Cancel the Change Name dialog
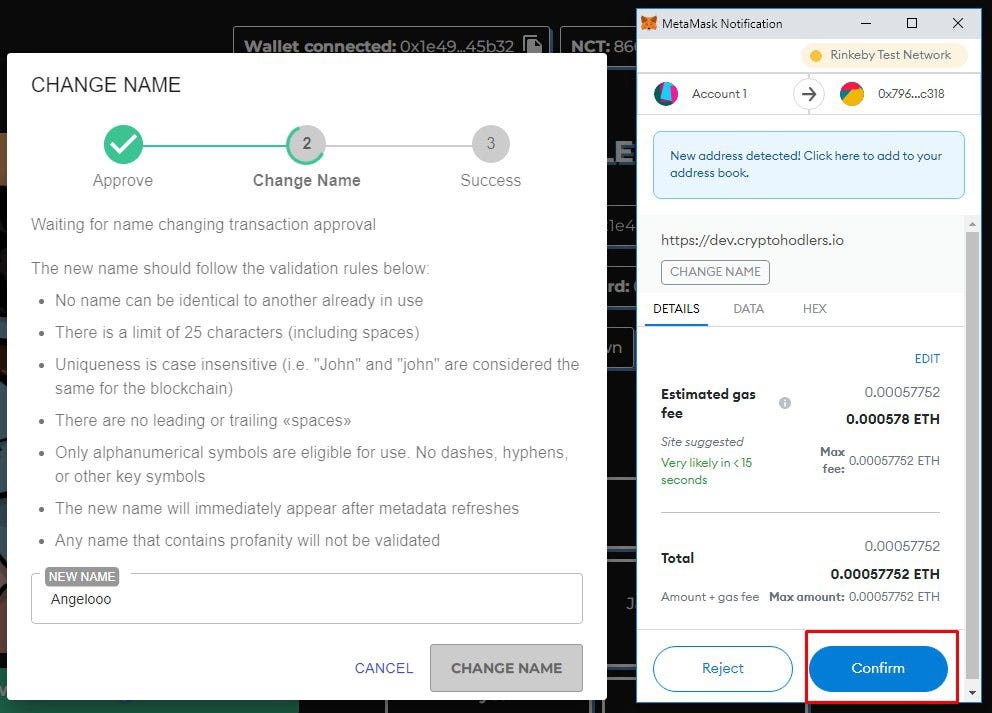 [x=383, y=668]
